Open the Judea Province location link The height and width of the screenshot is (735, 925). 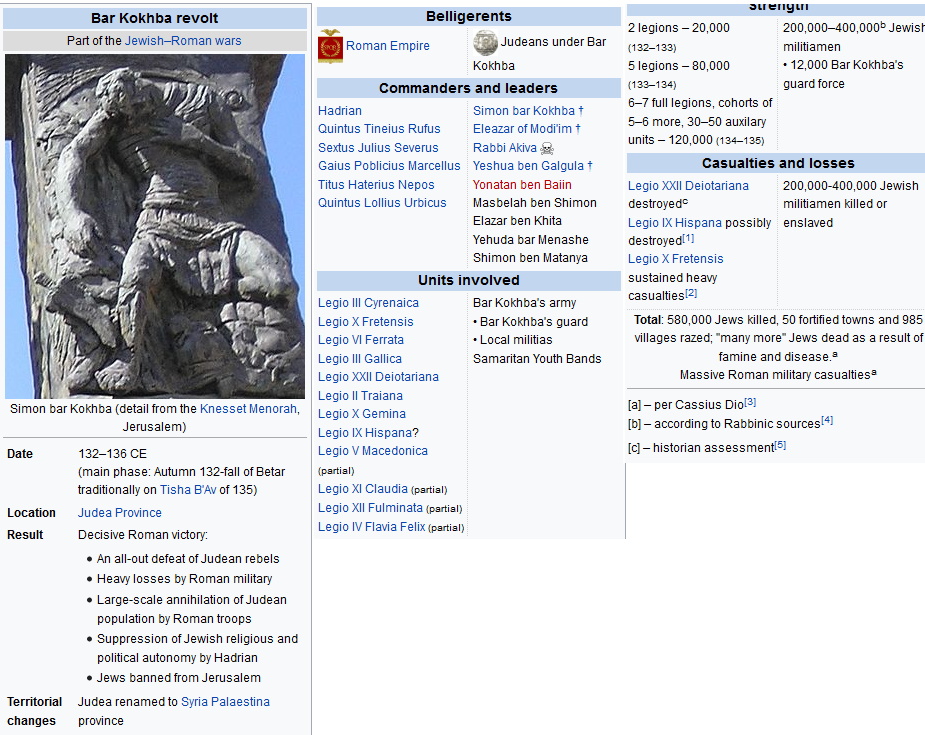(119, 513)
